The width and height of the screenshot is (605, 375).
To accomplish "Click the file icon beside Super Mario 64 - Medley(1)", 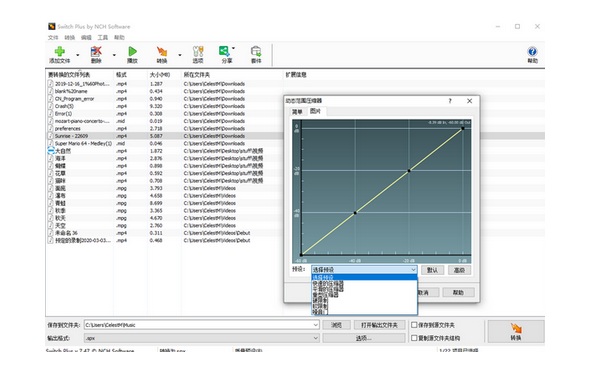I will pos(51,144).
